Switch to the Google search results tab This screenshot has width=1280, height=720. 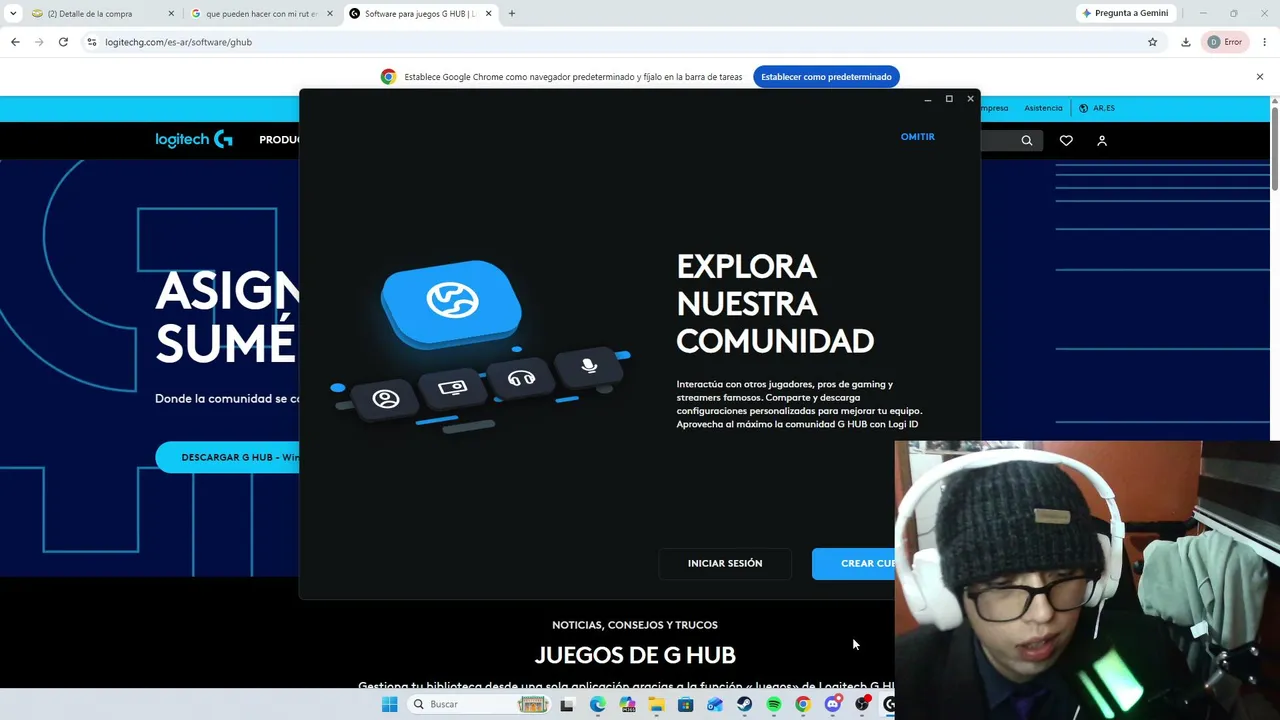pos(261,14)
